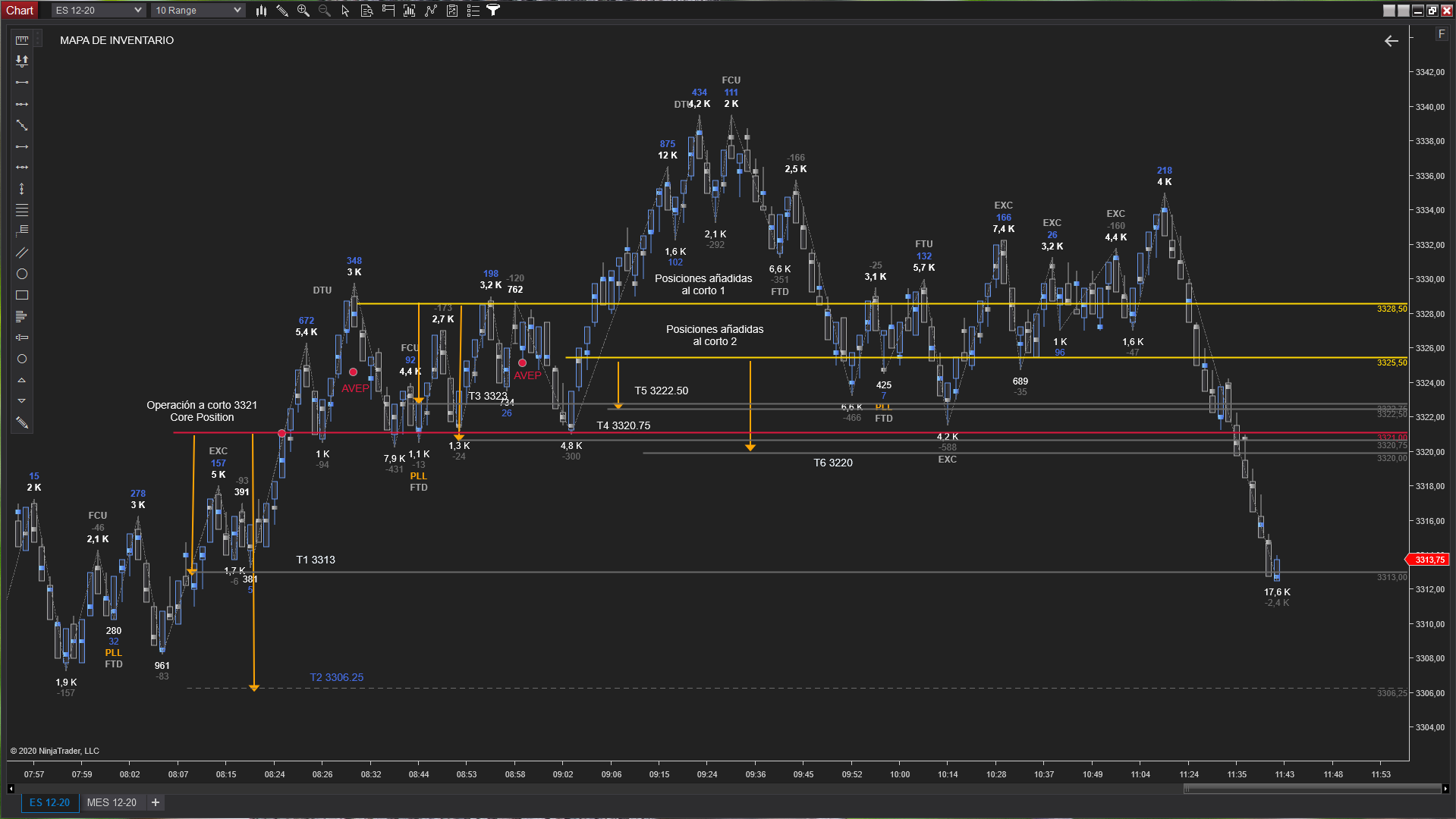
Task: Select the cursor pointer tool
Action: (346, 11)
